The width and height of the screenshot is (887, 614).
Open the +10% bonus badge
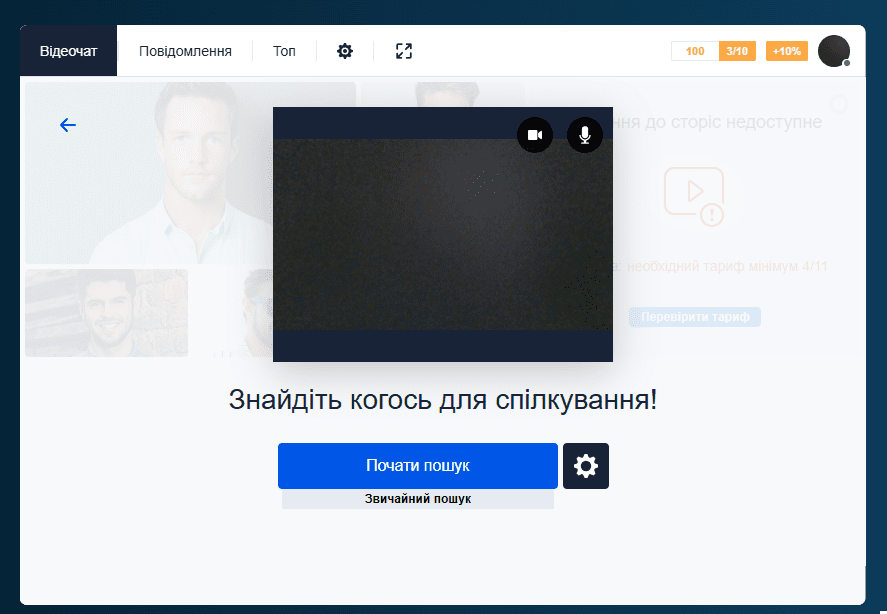[x=786, y=50]
